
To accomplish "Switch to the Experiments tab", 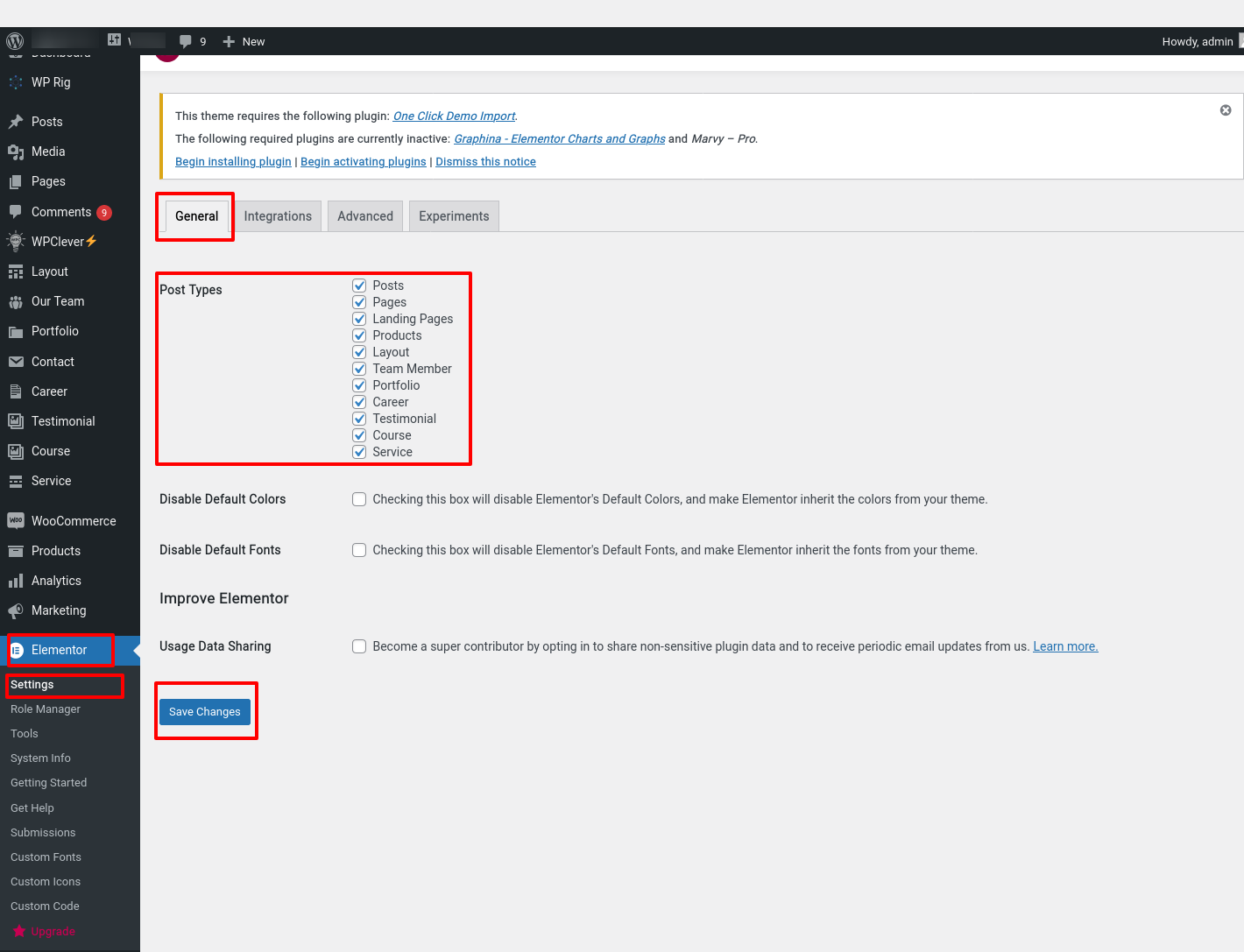I will point(454,216).
